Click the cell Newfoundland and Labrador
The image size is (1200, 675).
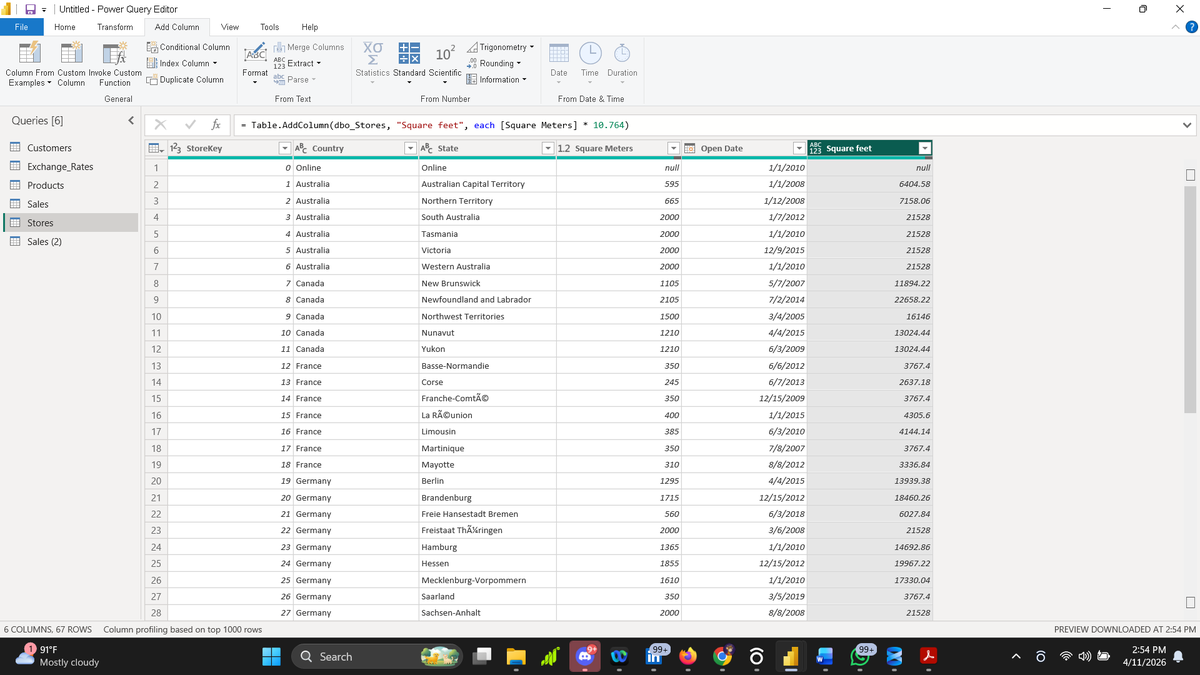click(486, 299)
